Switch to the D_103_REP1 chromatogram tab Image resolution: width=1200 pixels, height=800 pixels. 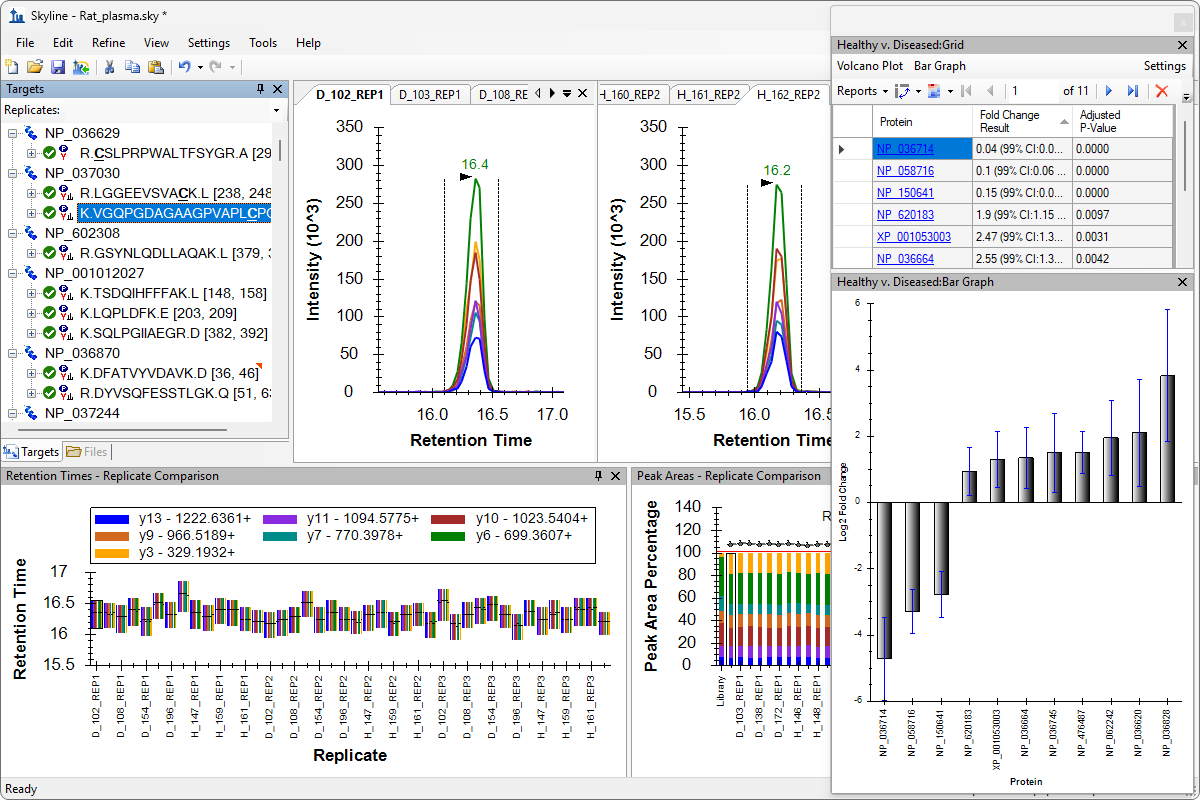pos(429,95)
